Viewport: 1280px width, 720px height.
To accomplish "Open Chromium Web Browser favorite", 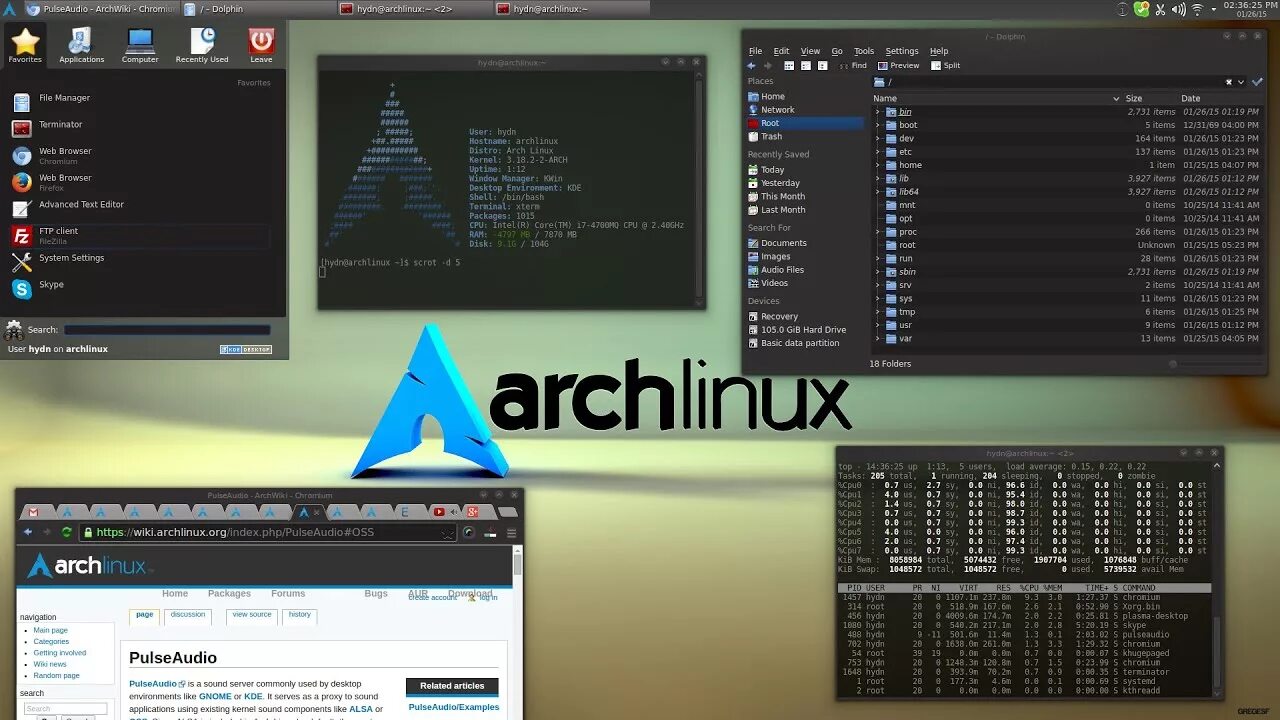I will (140, 155).
